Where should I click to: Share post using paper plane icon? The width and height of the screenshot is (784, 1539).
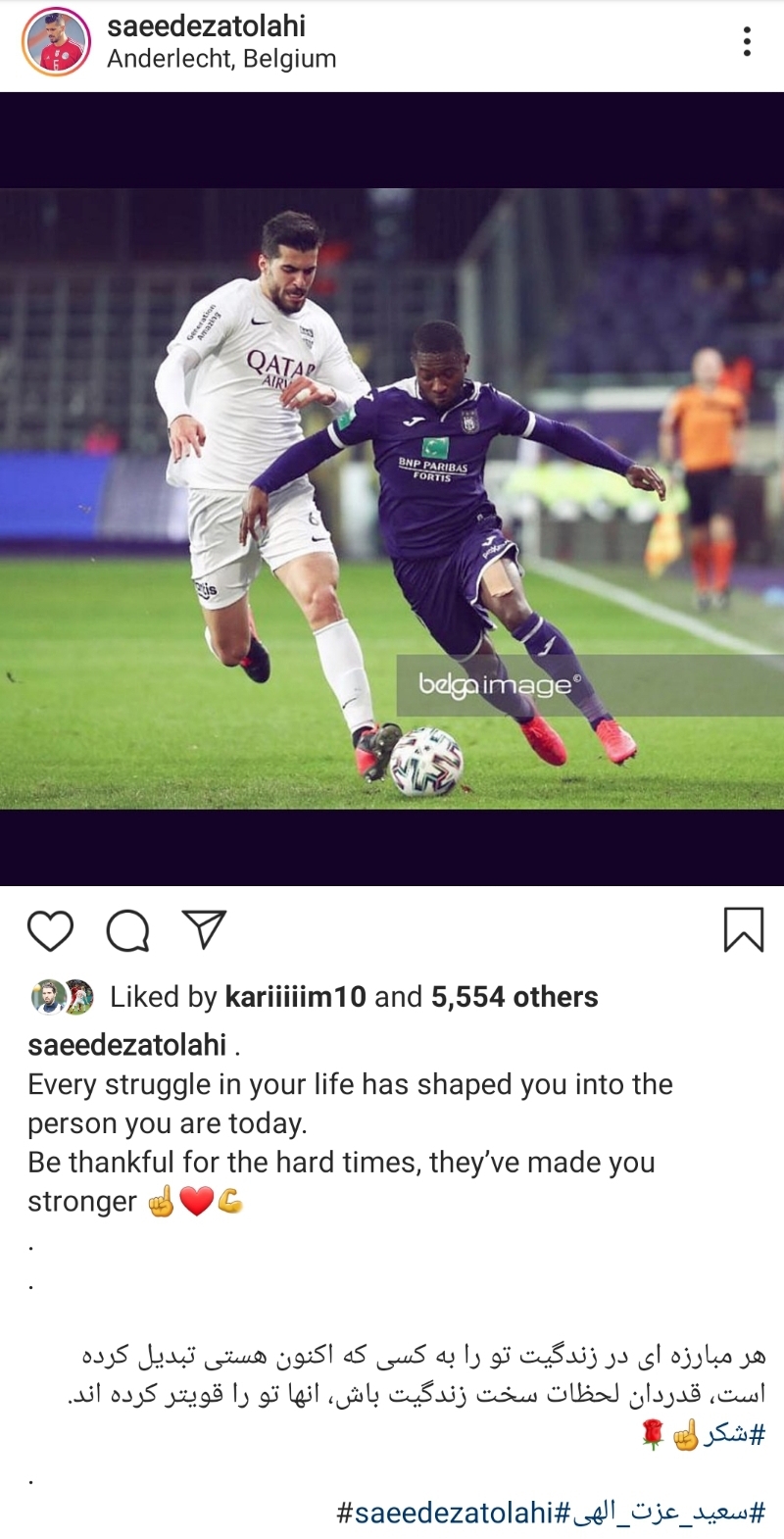click(x=205, y=929)
